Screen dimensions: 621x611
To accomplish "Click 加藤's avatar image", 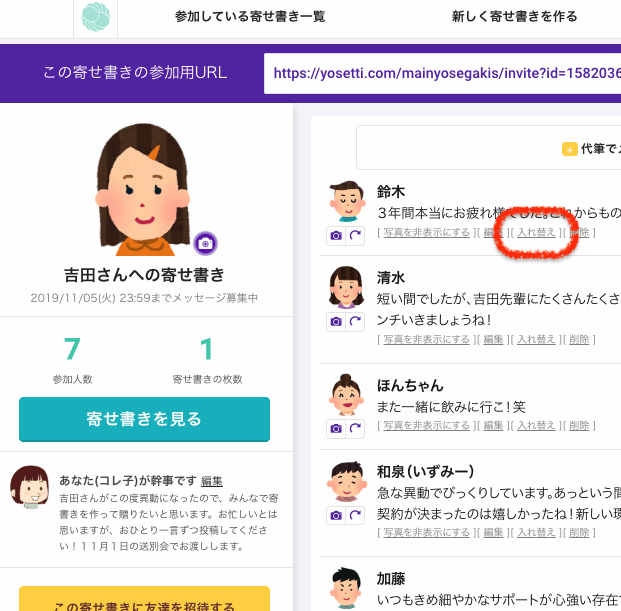I will (x=346, y=588).
